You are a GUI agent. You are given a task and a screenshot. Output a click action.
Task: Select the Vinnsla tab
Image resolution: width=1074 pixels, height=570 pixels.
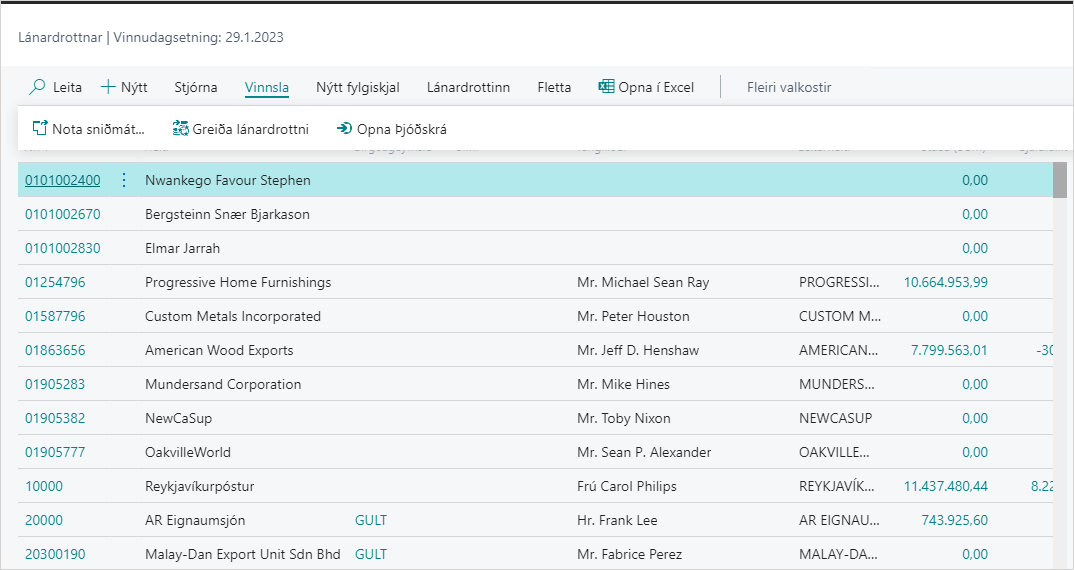click(x=266, y=87)
